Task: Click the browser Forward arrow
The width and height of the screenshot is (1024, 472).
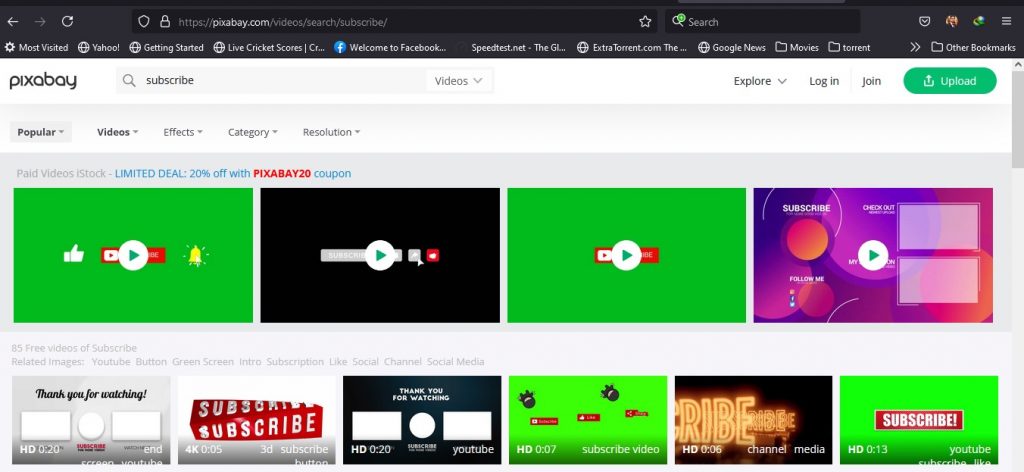Action: [40, 22]
